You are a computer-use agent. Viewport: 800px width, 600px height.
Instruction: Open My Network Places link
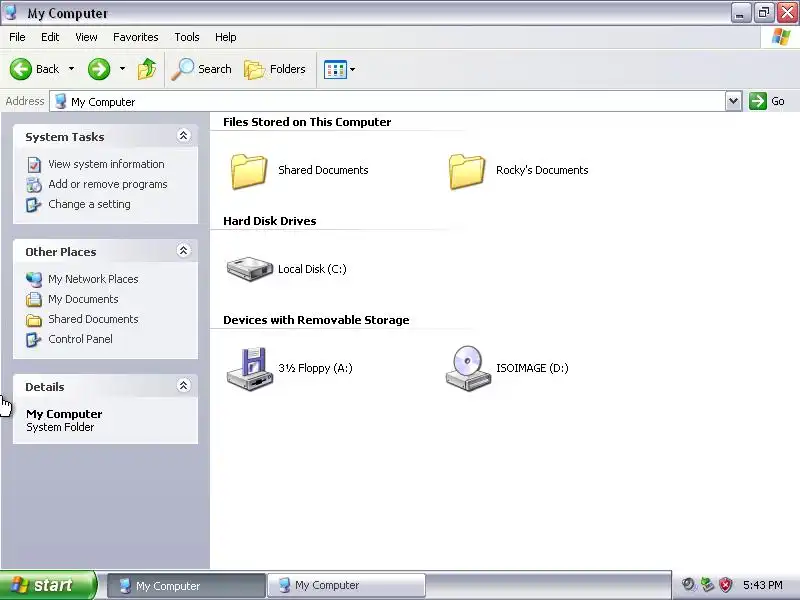93,279
